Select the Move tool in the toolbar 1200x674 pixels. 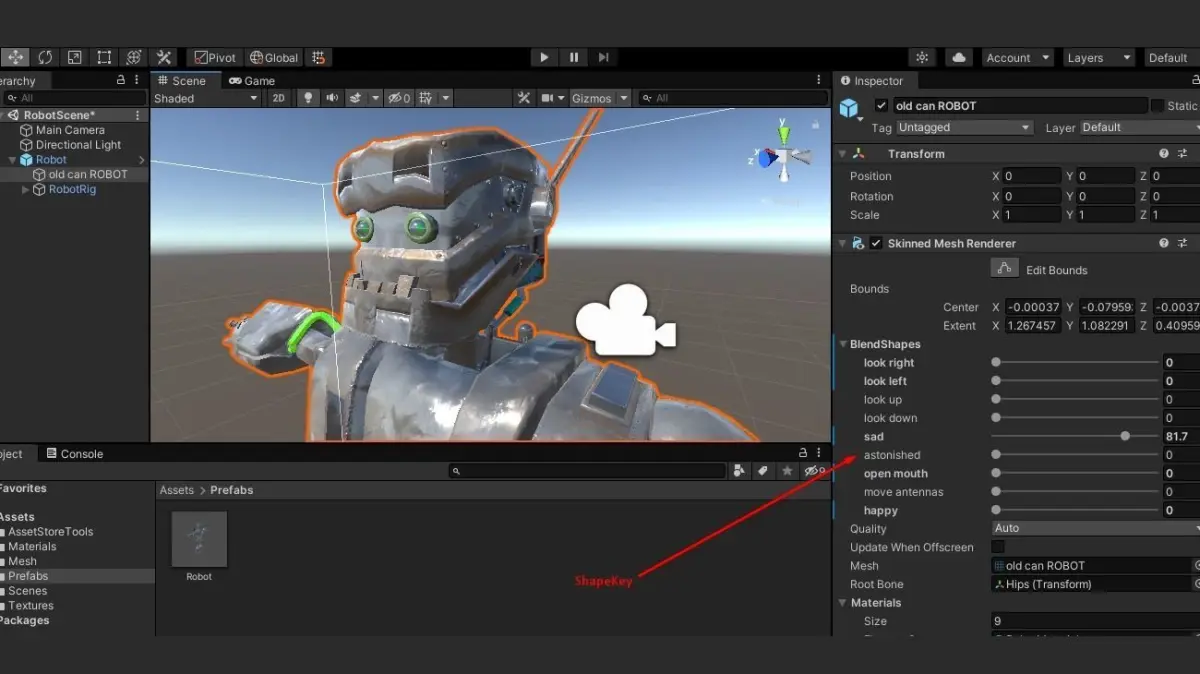point(17,58)
